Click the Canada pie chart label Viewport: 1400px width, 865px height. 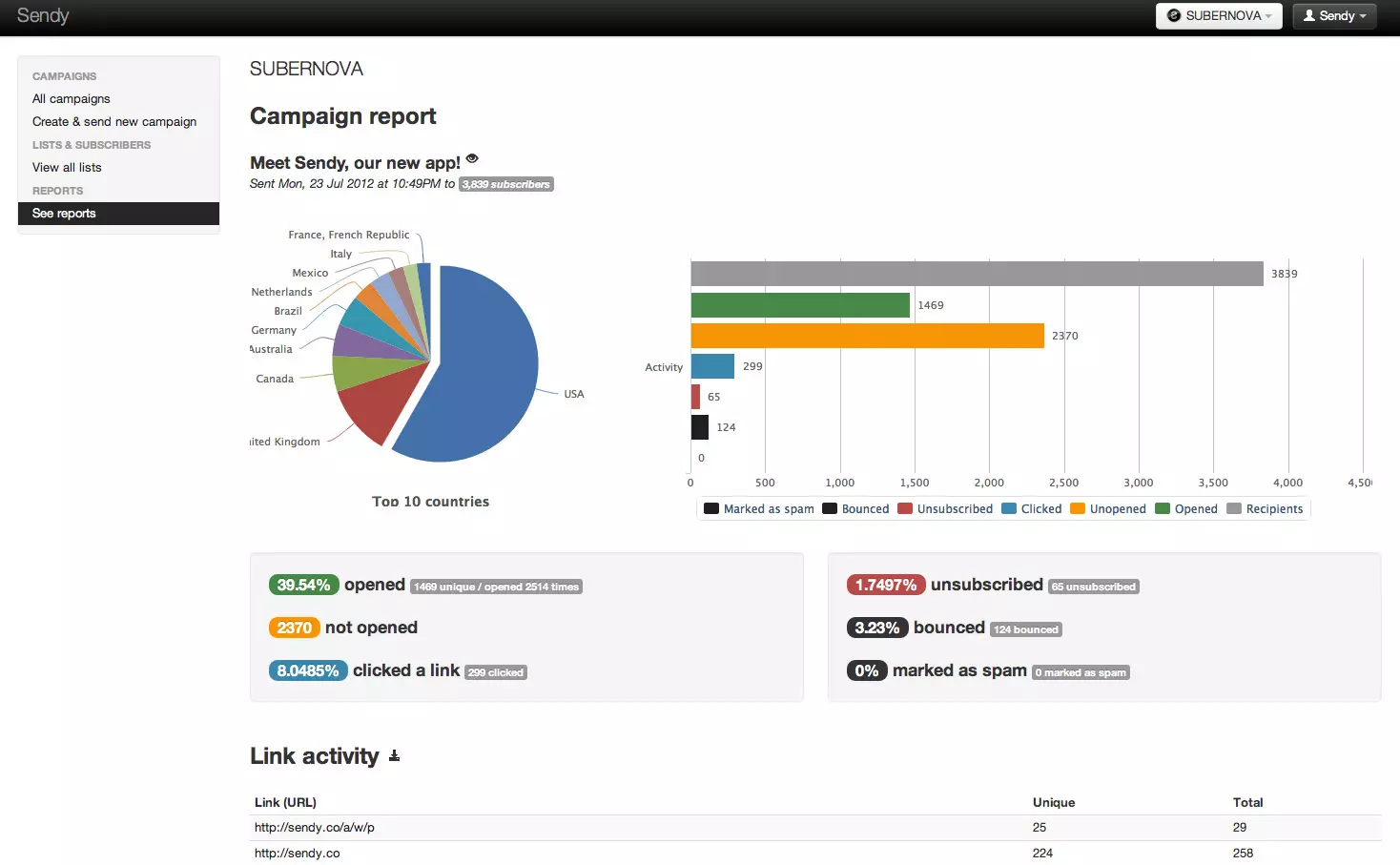tap(275, 379)
